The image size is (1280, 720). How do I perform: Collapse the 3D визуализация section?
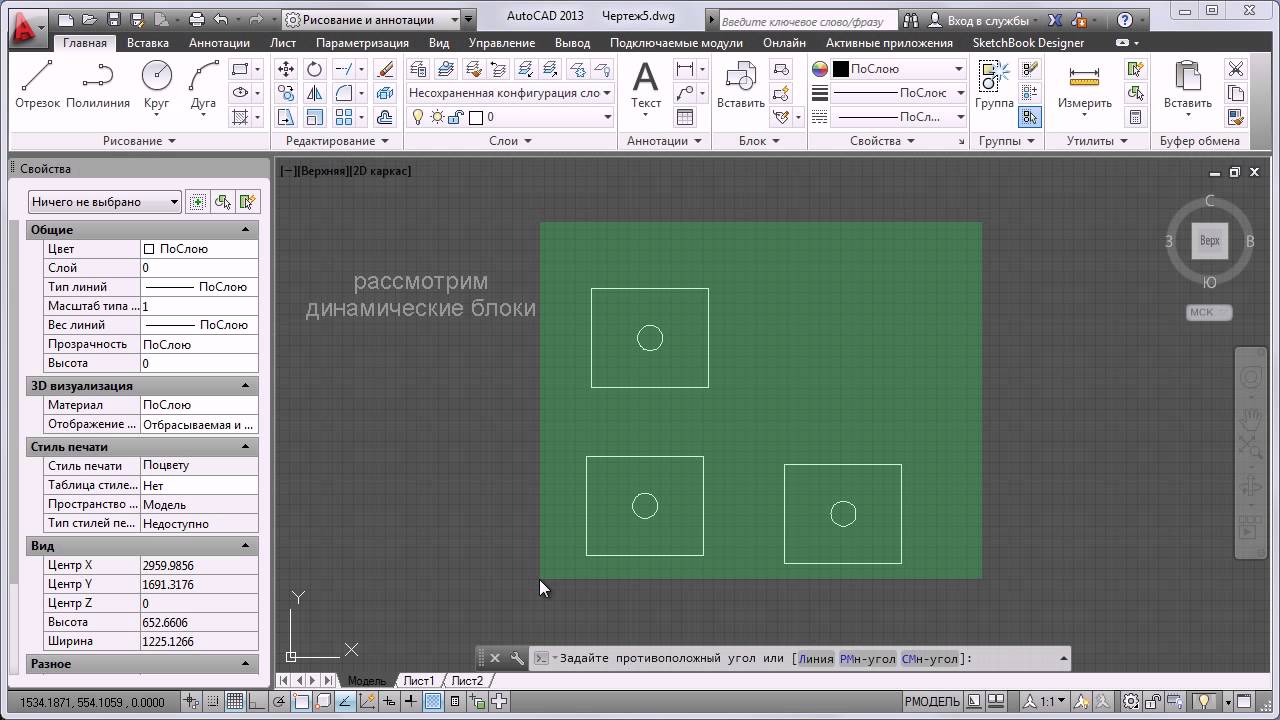point(245,386)
